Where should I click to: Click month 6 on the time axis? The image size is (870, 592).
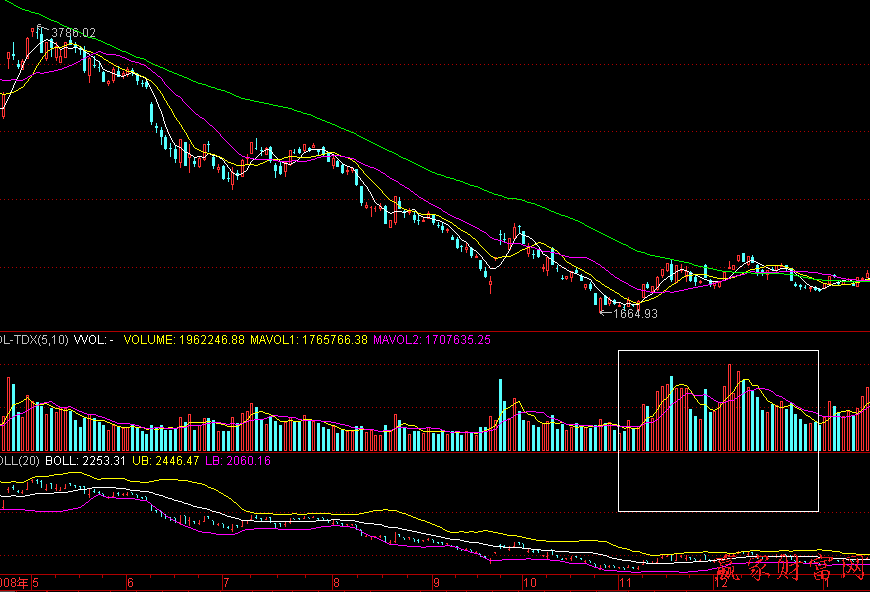(130, 582)
